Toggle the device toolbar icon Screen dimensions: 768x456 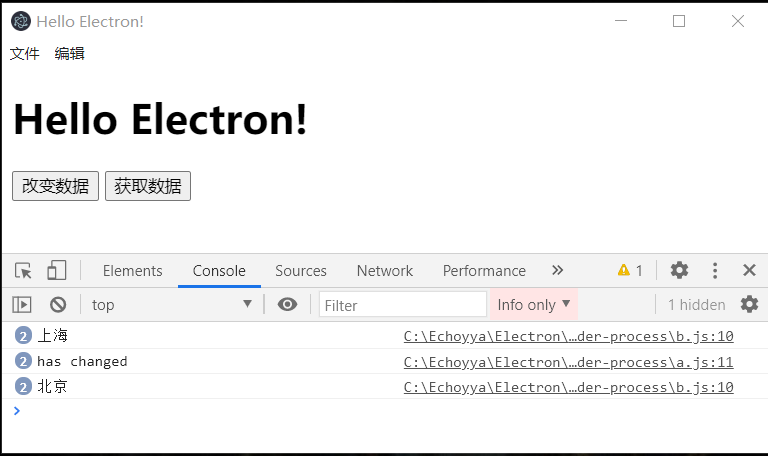click(x=56, y=270)
